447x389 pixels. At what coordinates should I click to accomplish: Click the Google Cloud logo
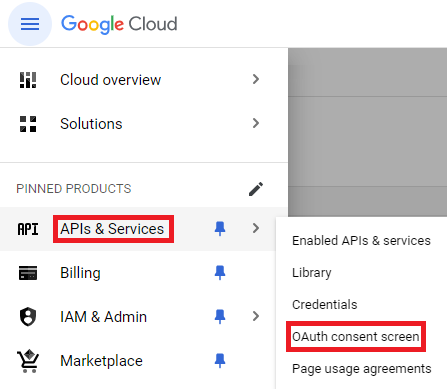pyautogui.click(x=119, y=24)
